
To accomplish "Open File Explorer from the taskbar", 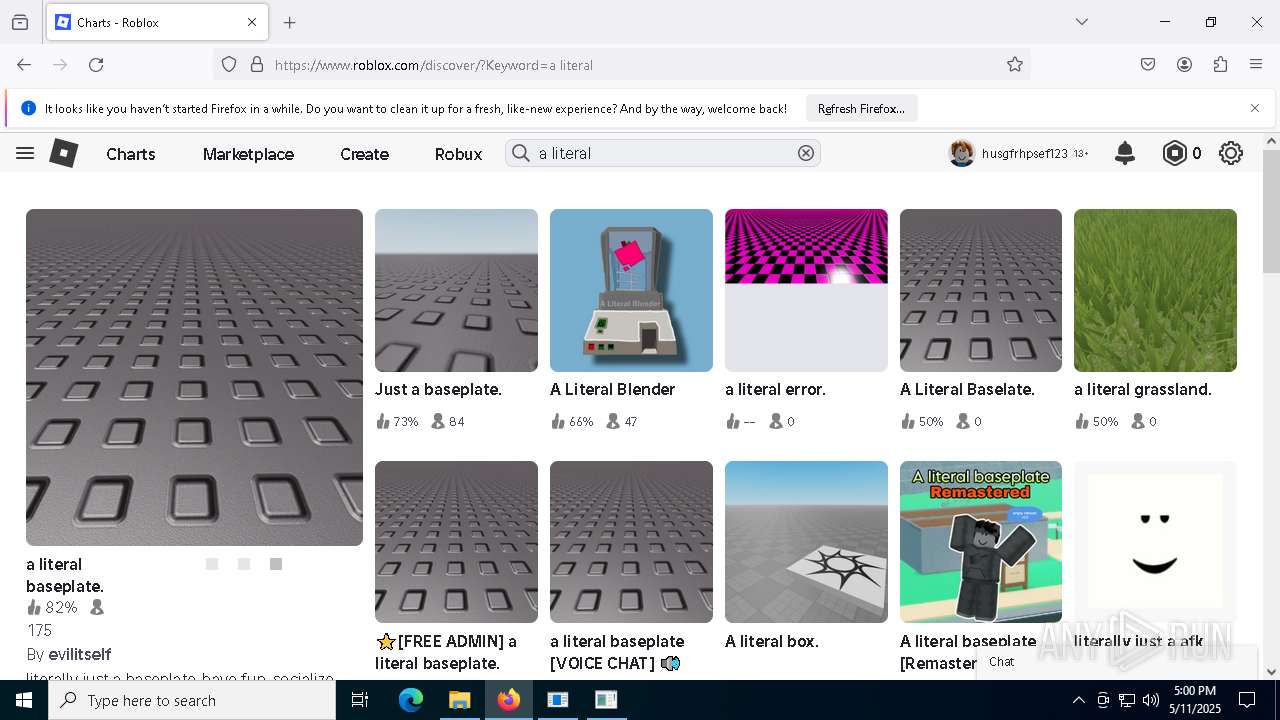I will coord(459,700).
